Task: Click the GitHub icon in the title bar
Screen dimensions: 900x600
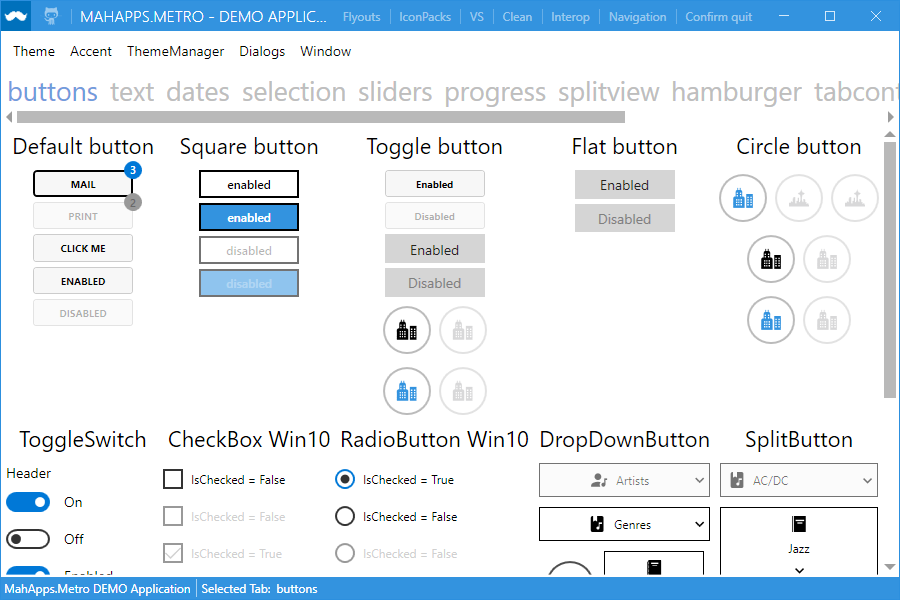Action: 52,16
